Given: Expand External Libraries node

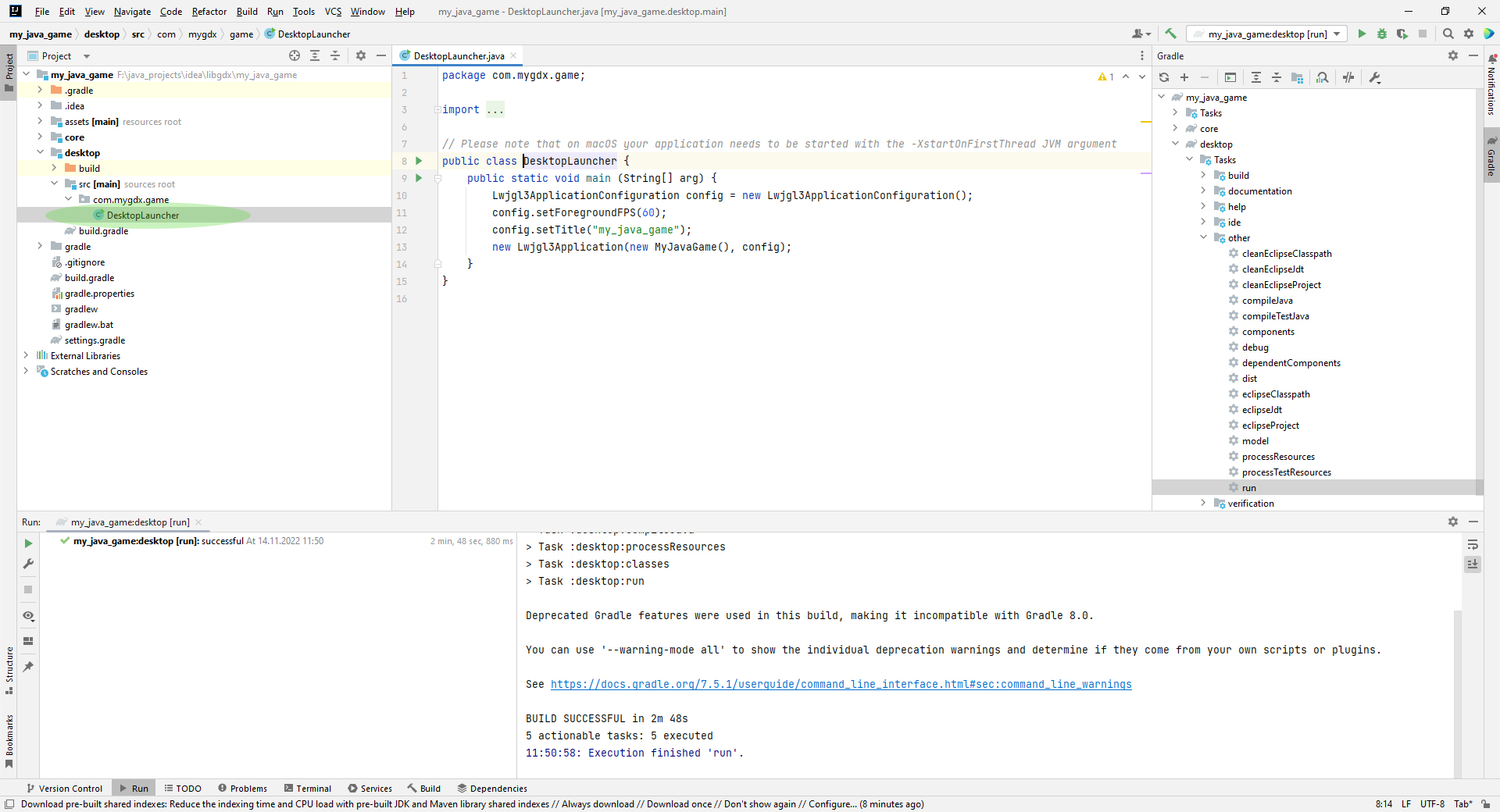Looking at the screenshot, I should coord(26,355).
